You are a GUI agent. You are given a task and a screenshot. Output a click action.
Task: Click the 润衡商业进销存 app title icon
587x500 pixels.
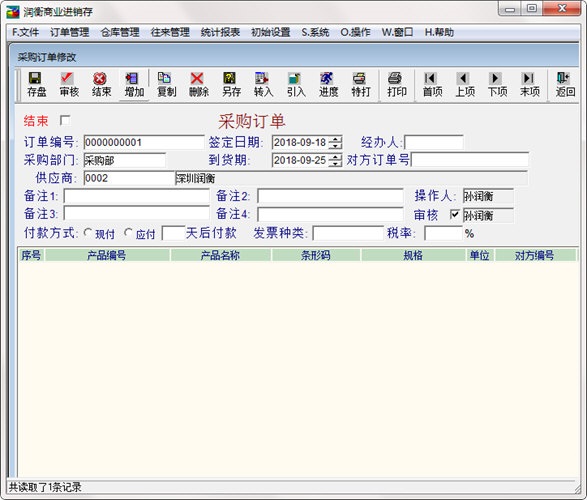12,12
